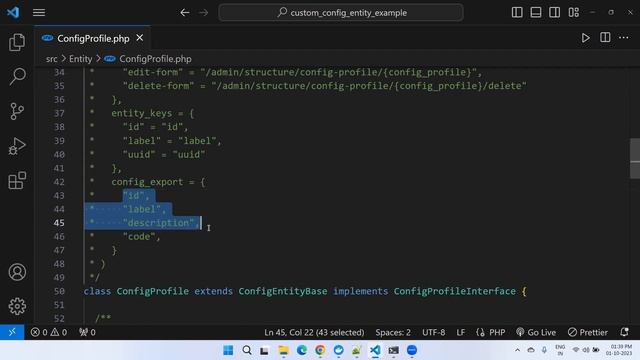Go back with the left arrow
Image resolution: width=640 pixels, height=360 pixels.
click(x=184, y=13)
